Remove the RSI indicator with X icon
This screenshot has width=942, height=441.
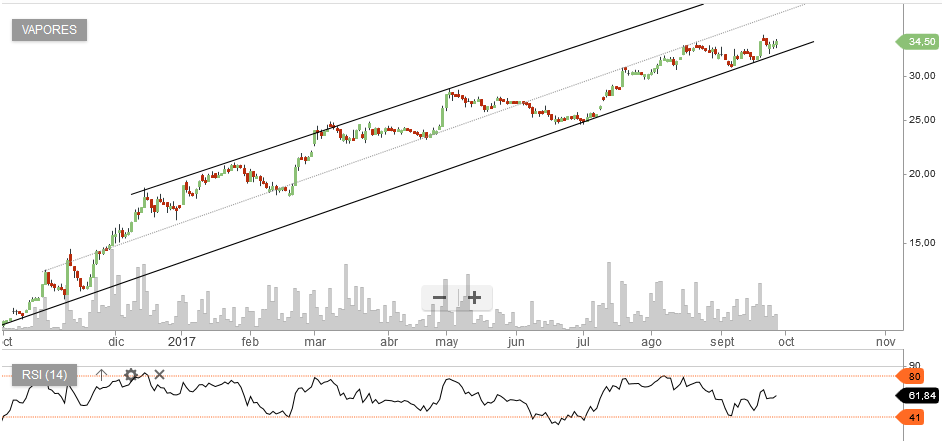pos(159,375)
